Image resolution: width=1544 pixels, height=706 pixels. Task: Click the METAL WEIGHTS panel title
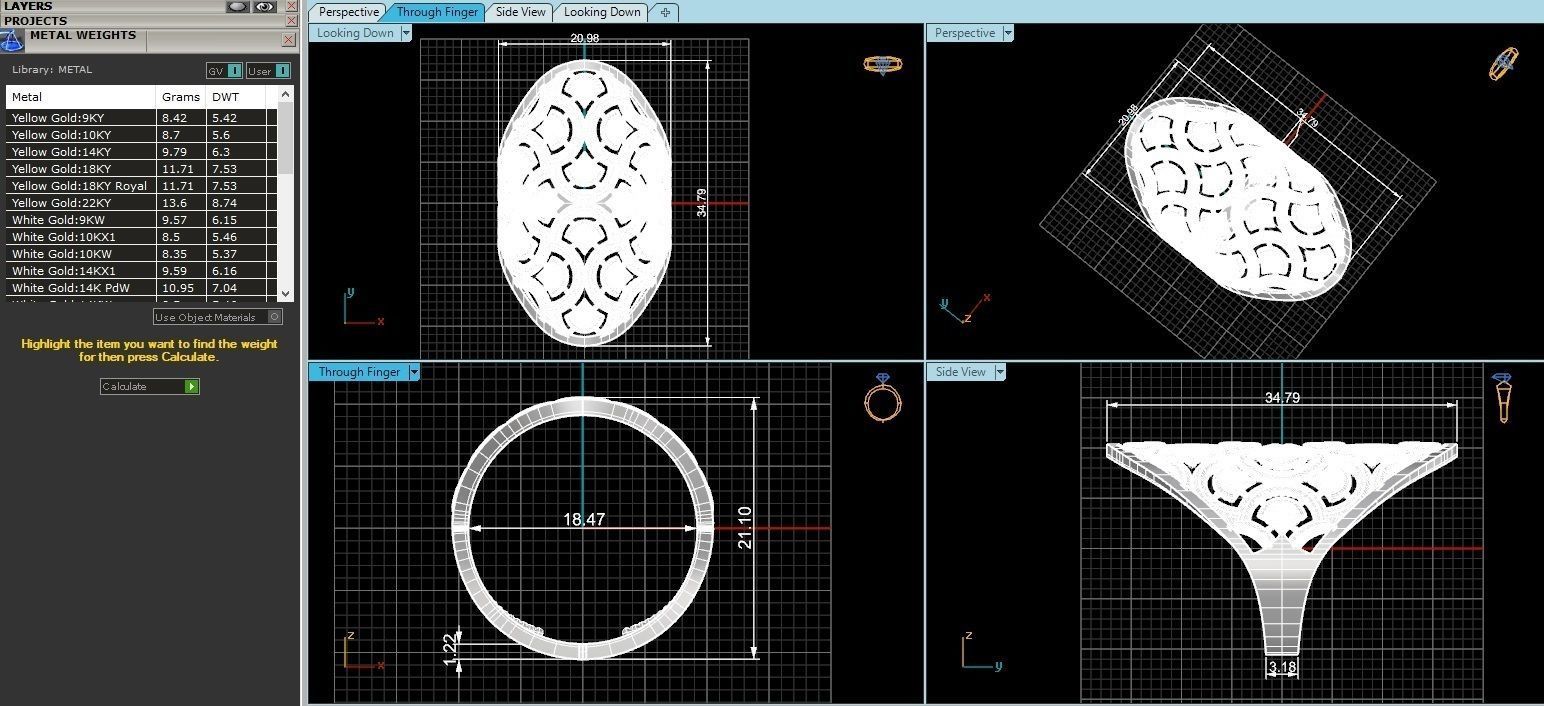coord(83,35)
